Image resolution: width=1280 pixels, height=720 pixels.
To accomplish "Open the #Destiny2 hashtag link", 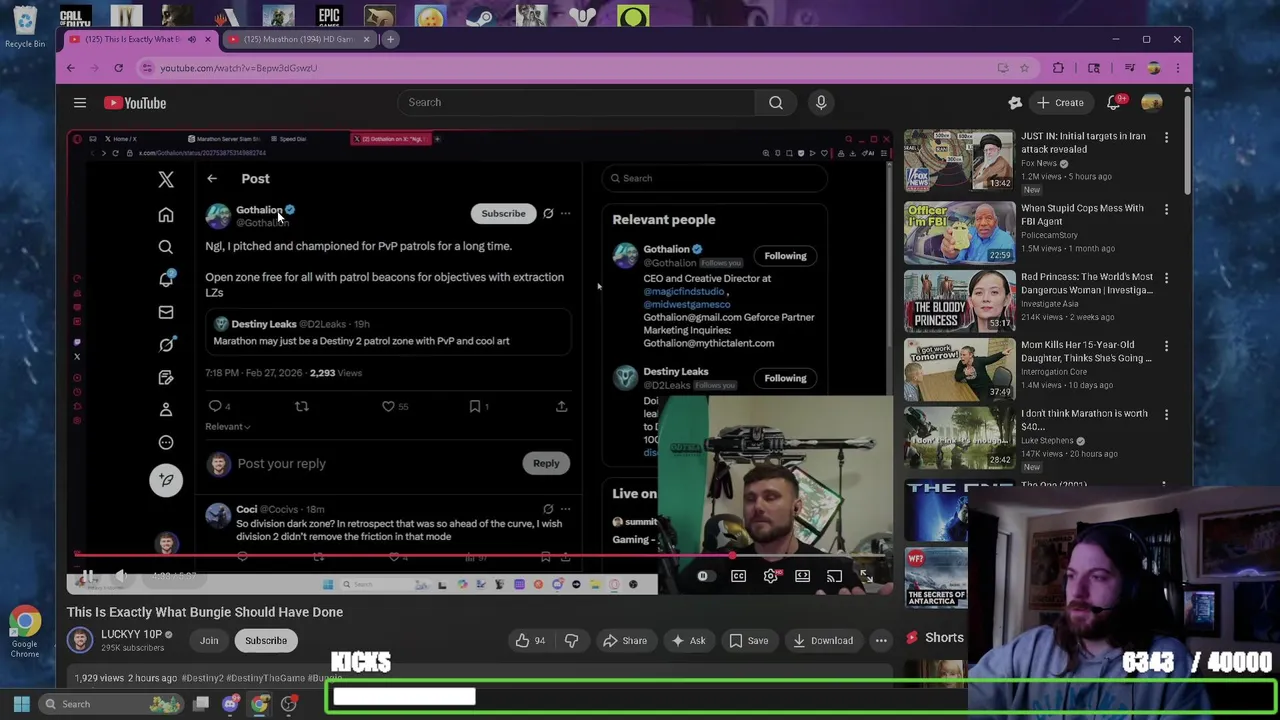I will point(205,678).
